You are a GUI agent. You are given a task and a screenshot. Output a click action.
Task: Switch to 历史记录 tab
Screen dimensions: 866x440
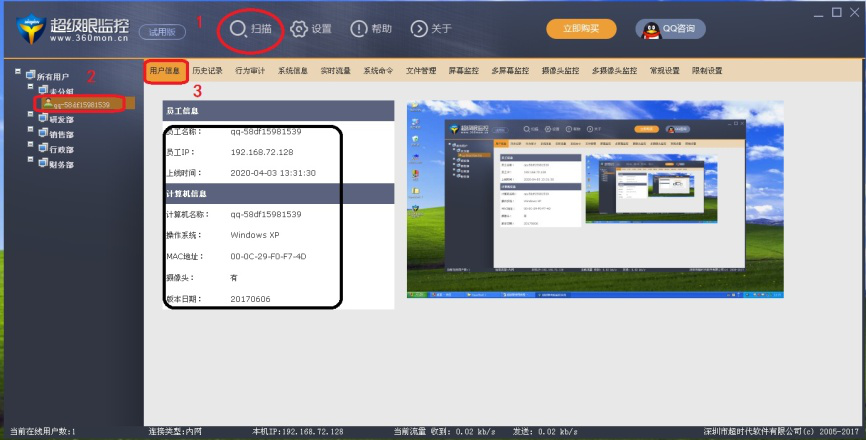point(207,71)
